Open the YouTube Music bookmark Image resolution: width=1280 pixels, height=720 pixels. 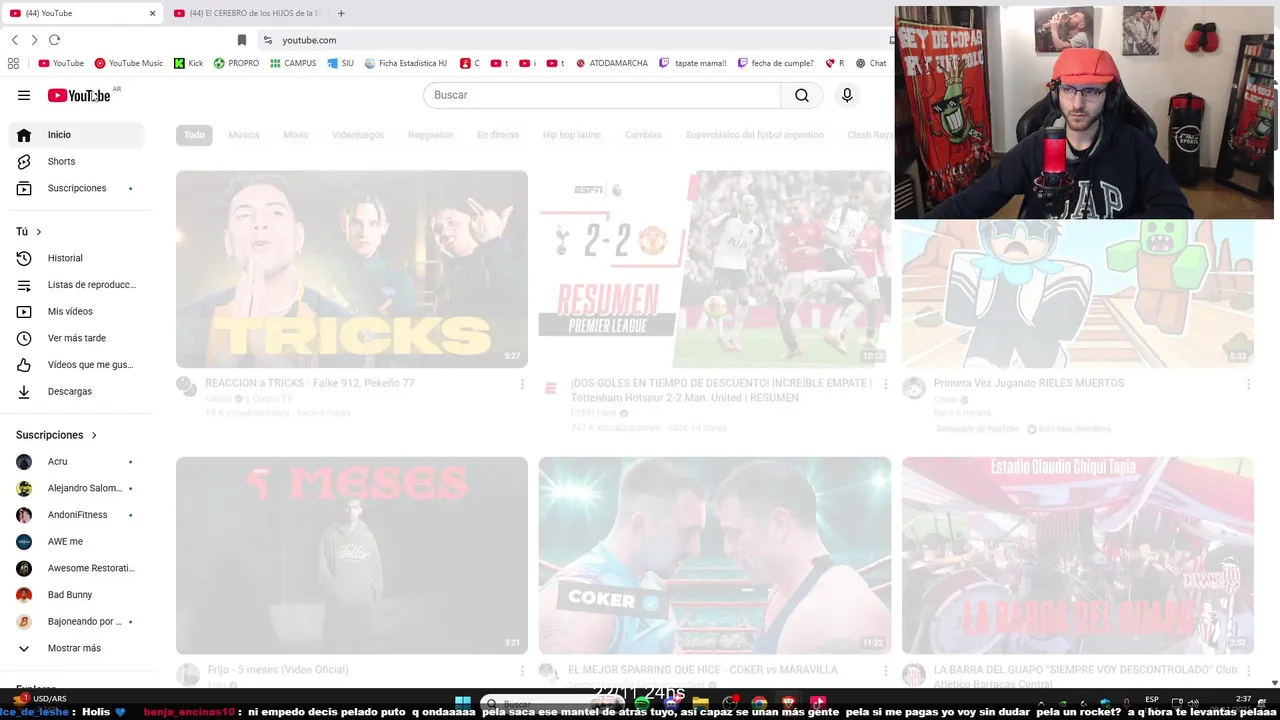[129, 63]
